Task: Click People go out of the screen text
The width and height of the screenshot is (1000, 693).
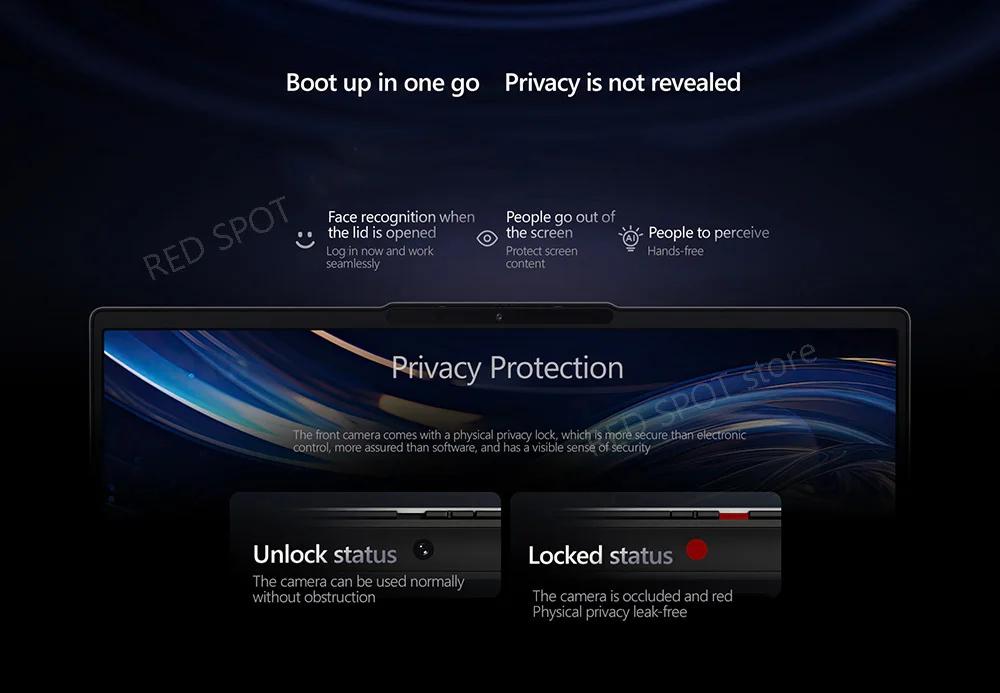Action: [561, 225]
